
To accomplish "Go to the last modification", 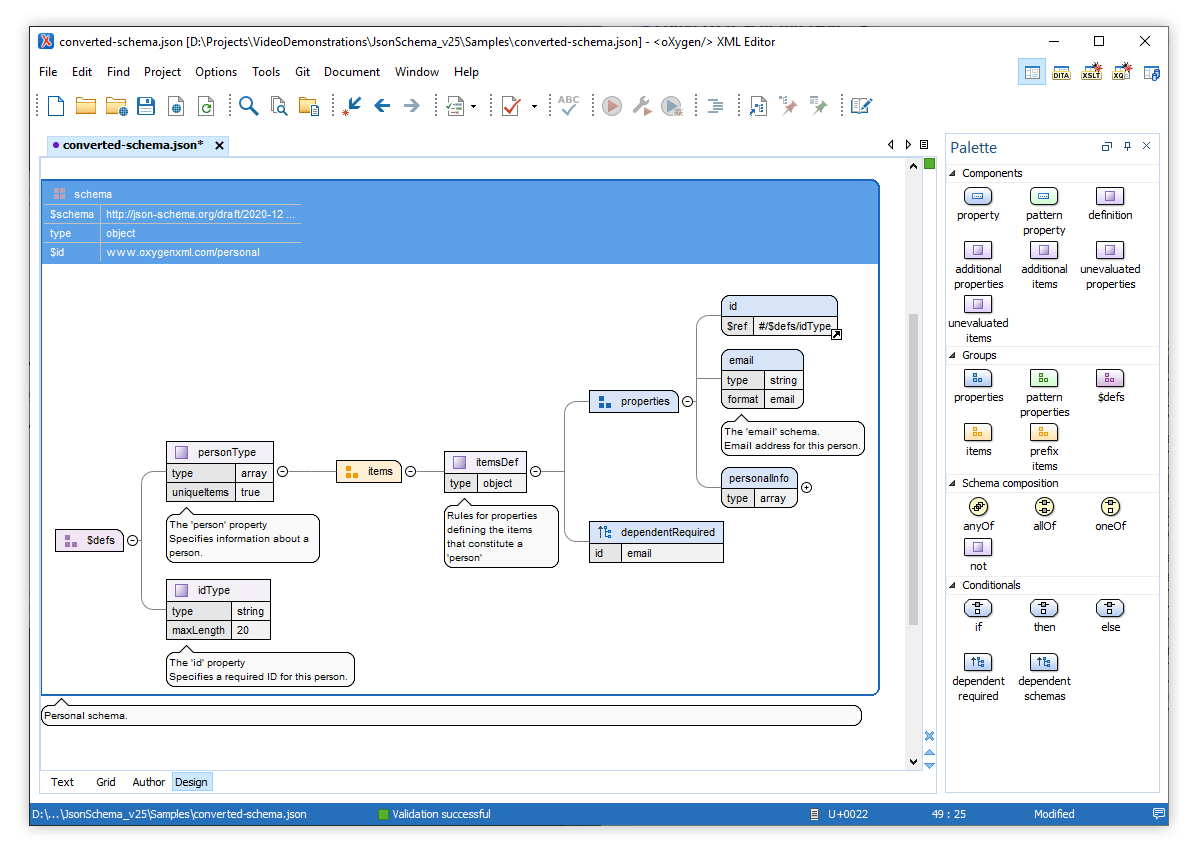I will pos(351,106).
